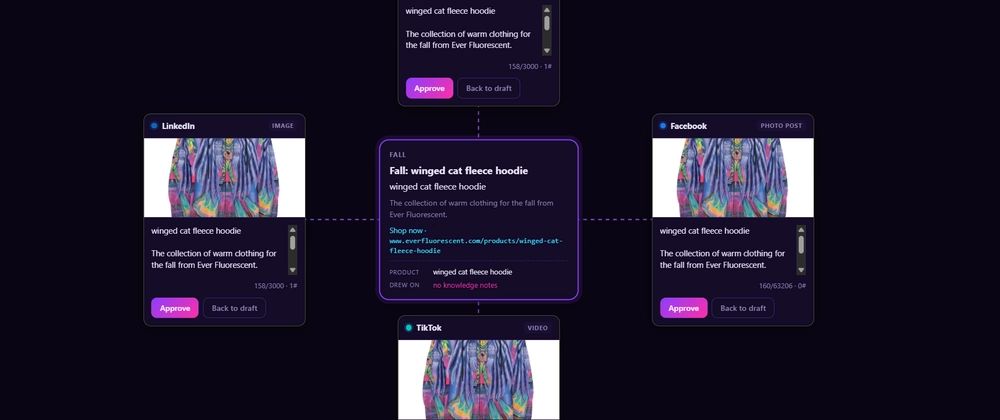This screenshot has height=420, width=1000.
Task: Click the Facebook caption text area
Action: [727, 248]
